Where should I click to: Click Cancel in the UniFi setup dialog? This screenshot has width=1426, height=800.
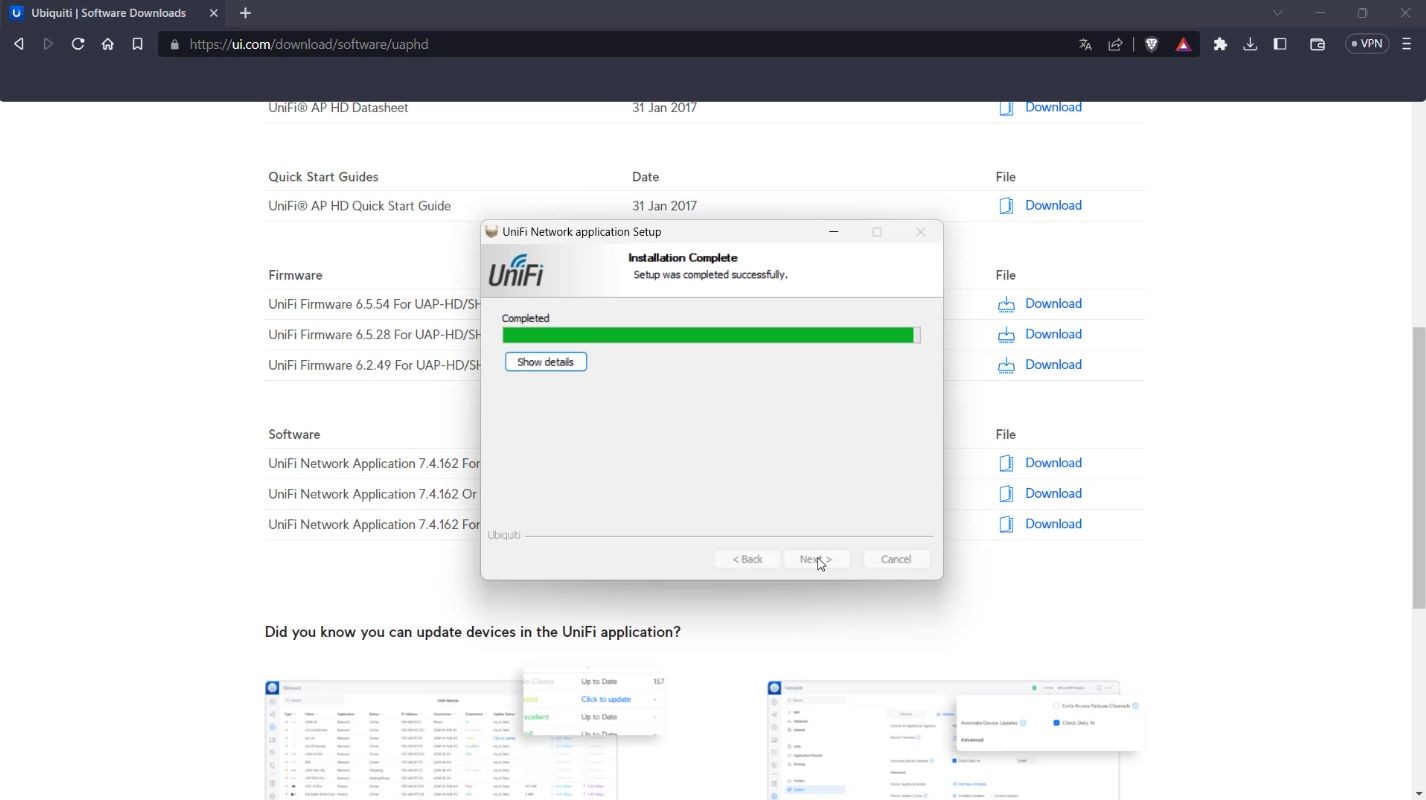[x=896, y=559]
